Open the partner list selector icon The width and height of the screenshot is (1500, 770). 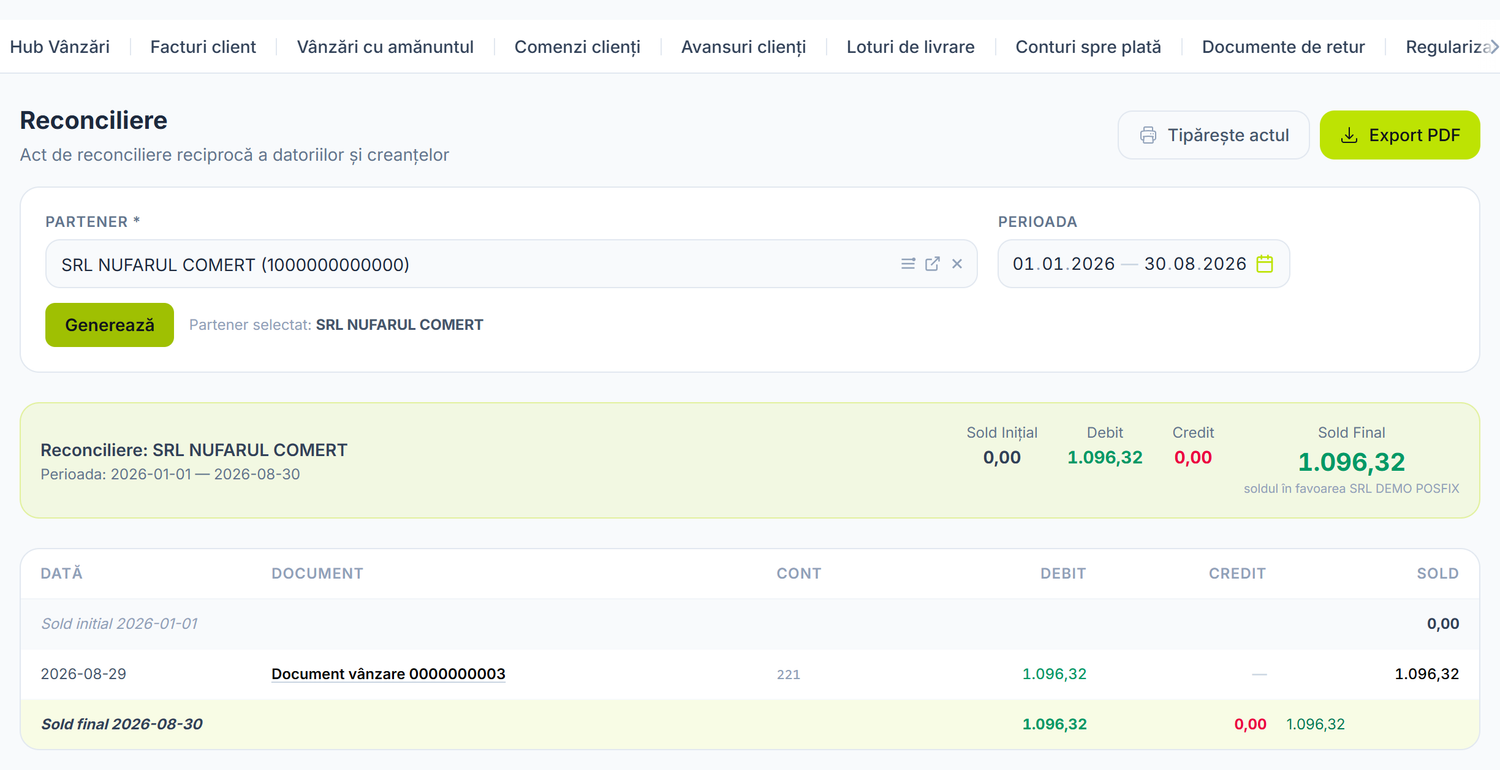pyautogui.click(x=908, y=264)
